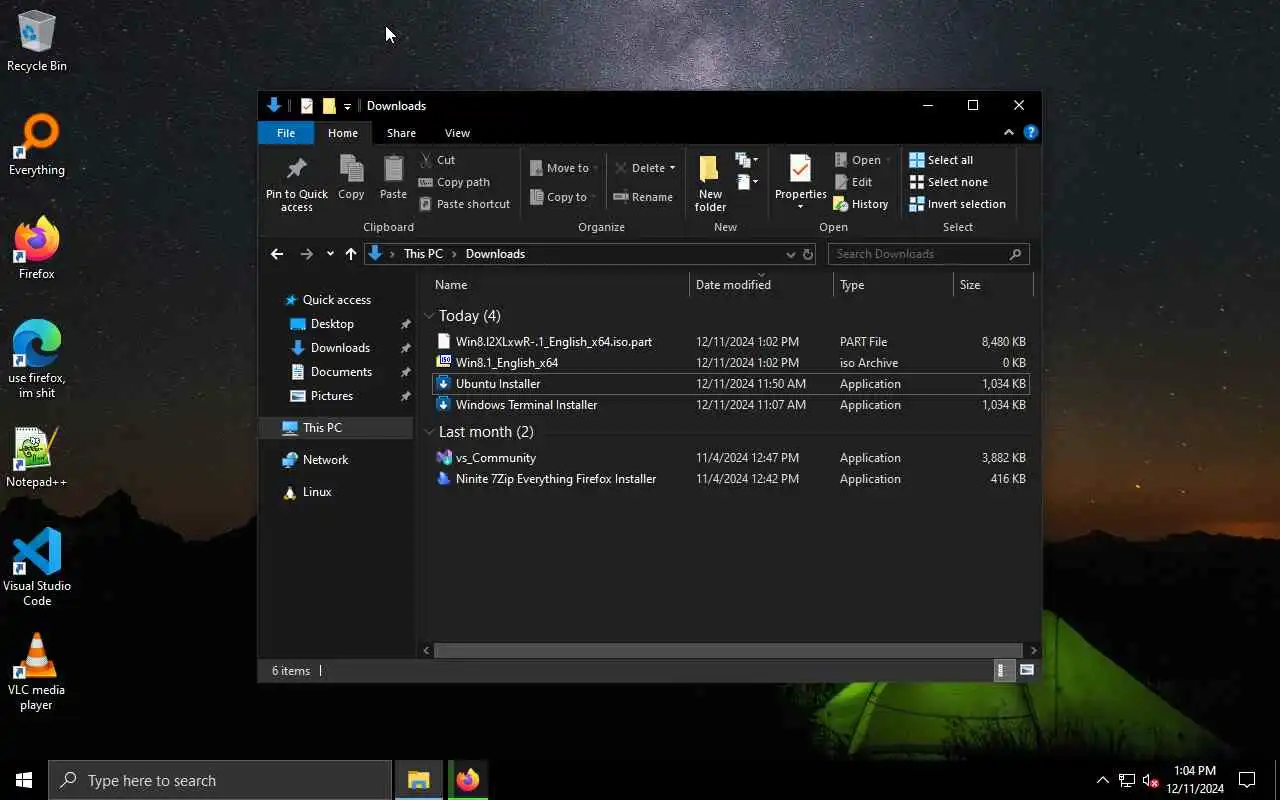Collapse the Last month (2) group
The image size is (1280, 800).
pos(429,432)
